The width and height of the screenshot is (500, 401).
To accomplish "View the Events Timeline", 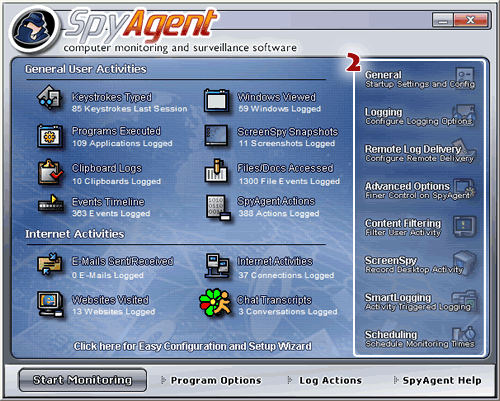I will coord(108,202).
